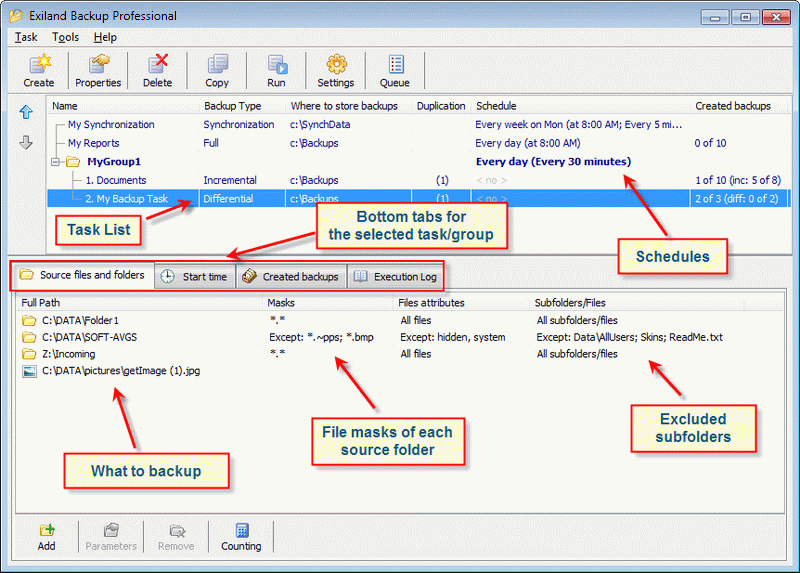
Task: Select the C:\DATA\Folder1 source path
Action: 80,320
